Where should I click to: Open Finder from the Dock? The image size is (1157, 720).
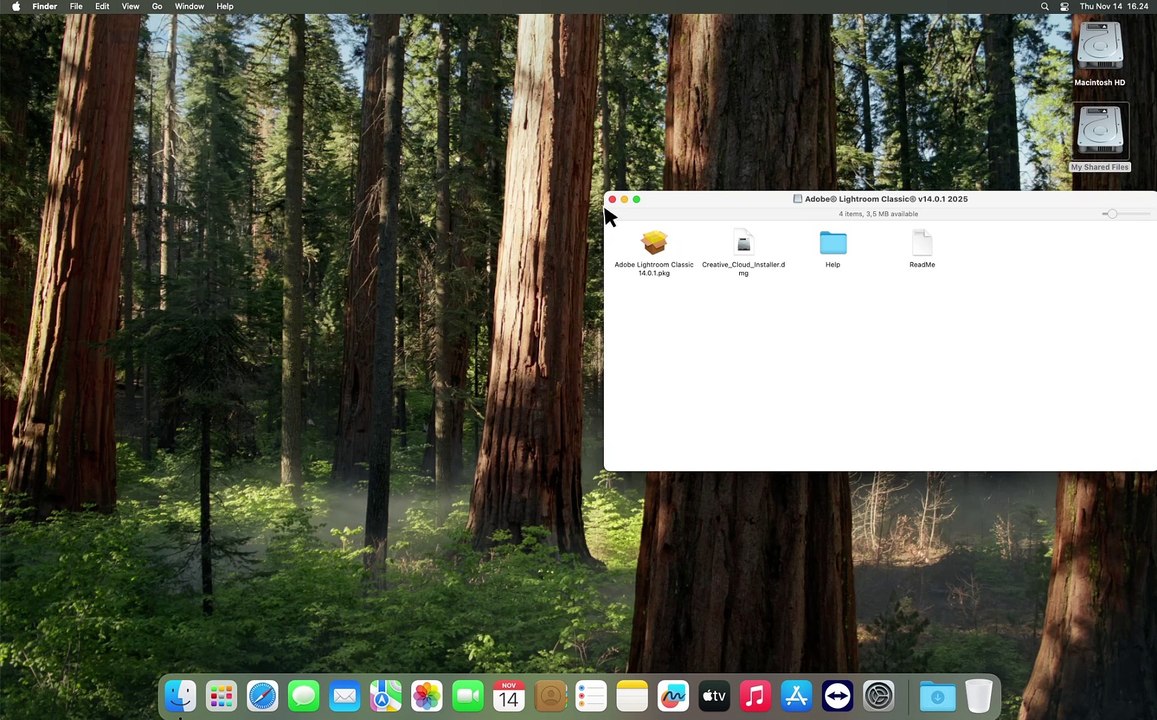pyautogui.click(x=181, y=696)
